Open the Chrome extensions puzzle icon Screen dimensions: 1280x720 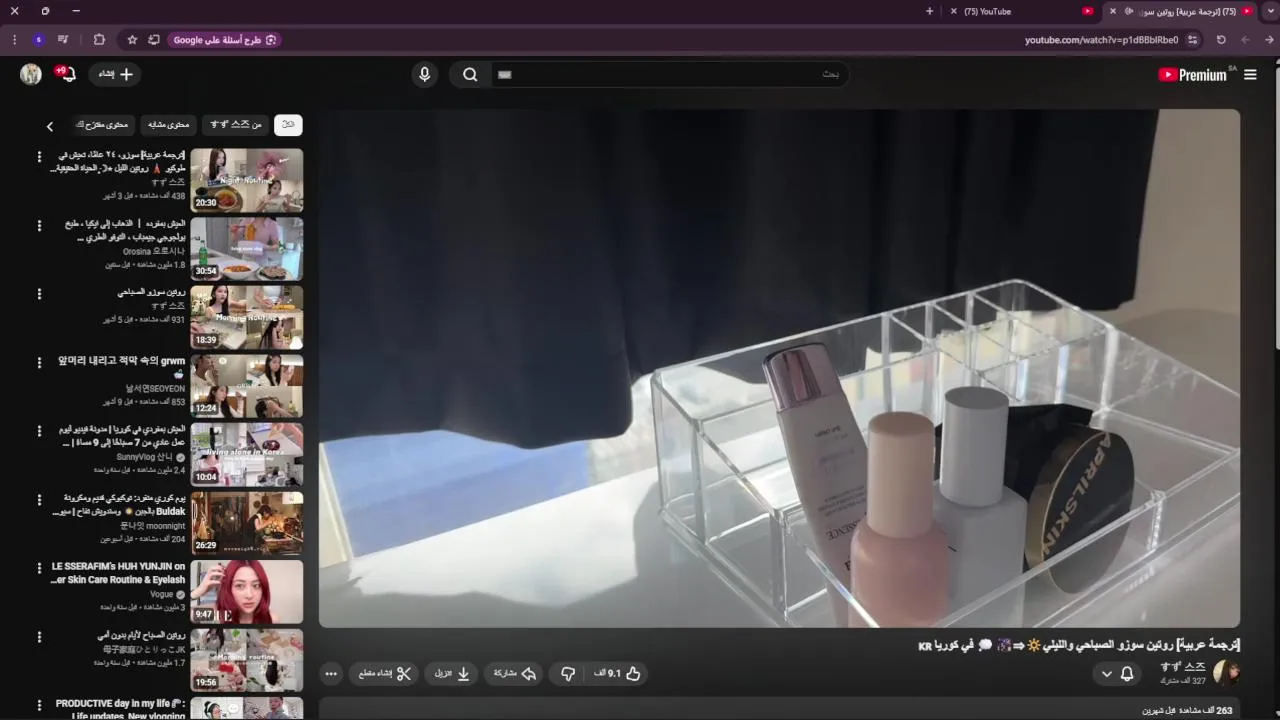click(99, 40)
